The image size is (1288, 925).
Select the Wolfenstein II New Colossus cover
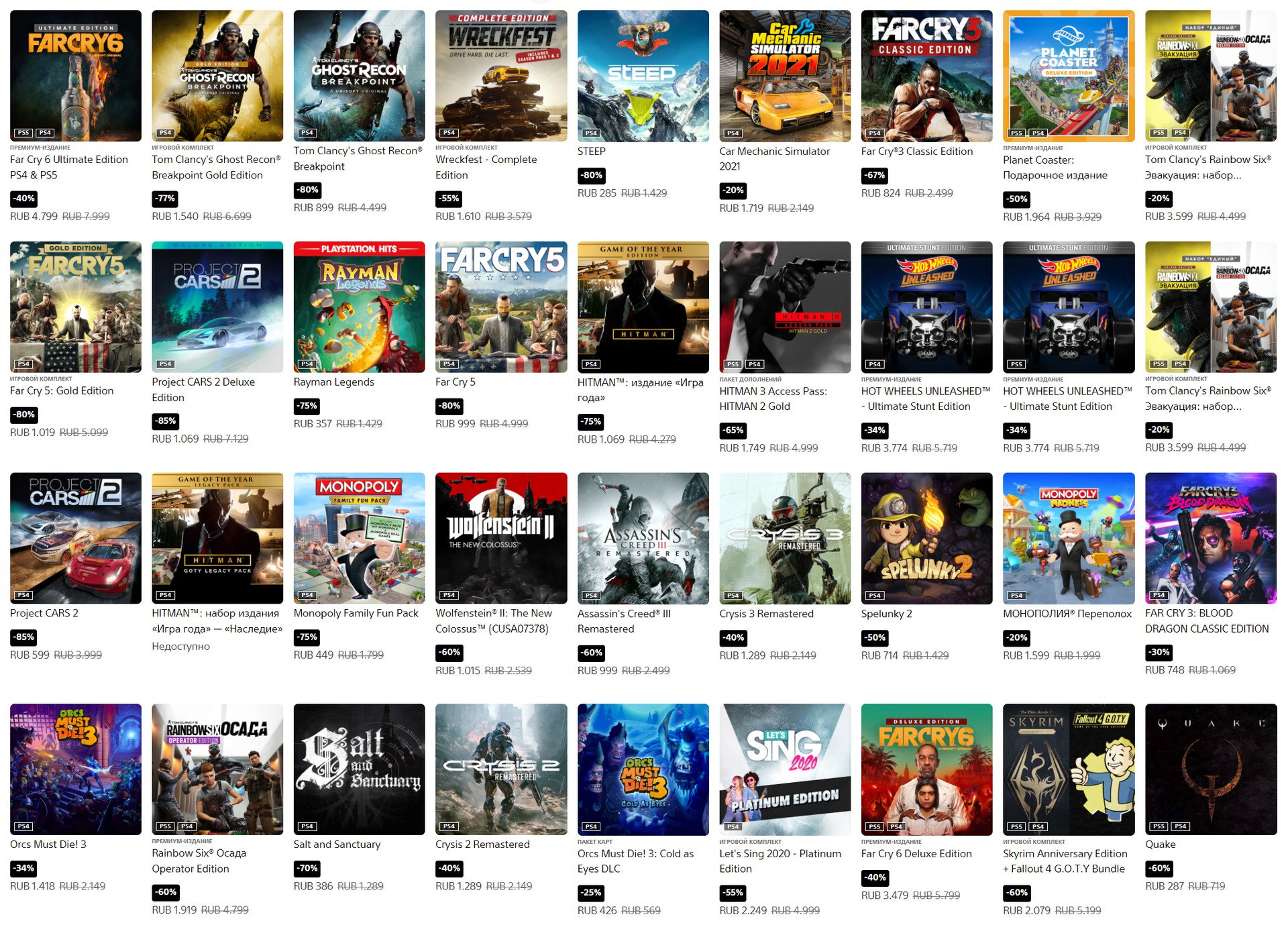pos(501,538)
